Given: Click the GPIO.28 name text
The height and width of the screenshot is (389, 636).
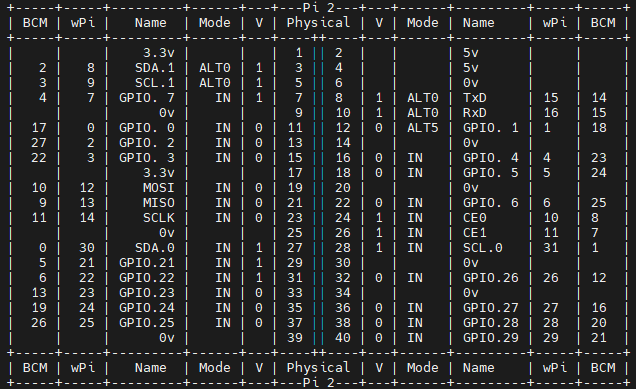Looking at the screenshot, I should [490, 323].
